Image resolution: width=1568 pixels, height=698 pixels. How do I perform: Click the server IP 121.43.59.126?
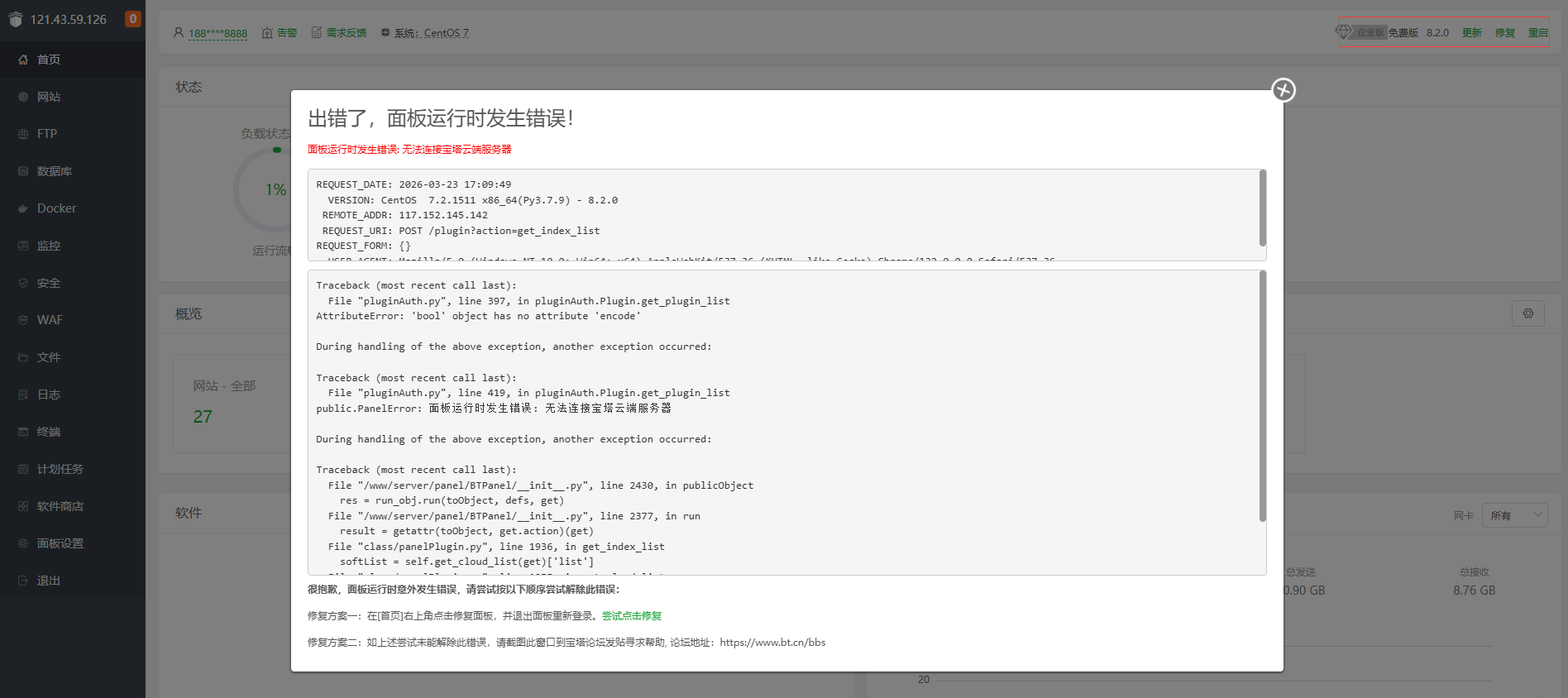(69, 19)
